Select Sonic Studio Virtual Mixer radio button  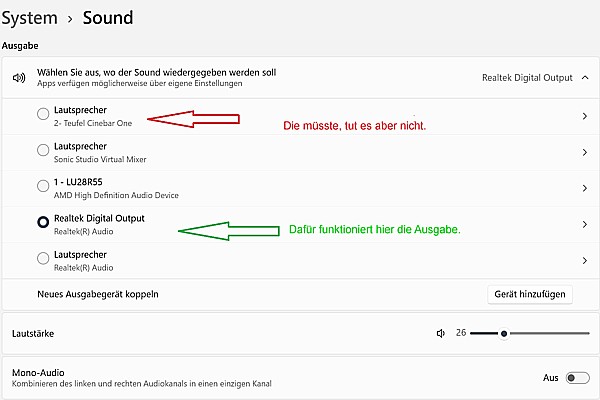[x=43, y=150]
